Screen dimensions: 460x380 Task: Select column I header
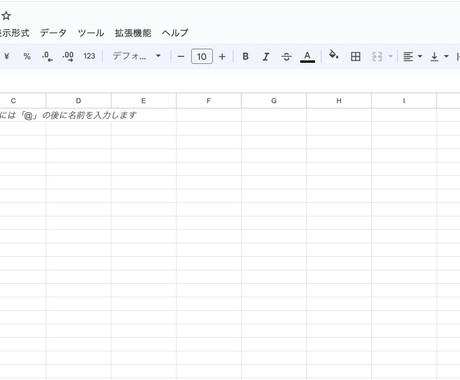(404, 101)
